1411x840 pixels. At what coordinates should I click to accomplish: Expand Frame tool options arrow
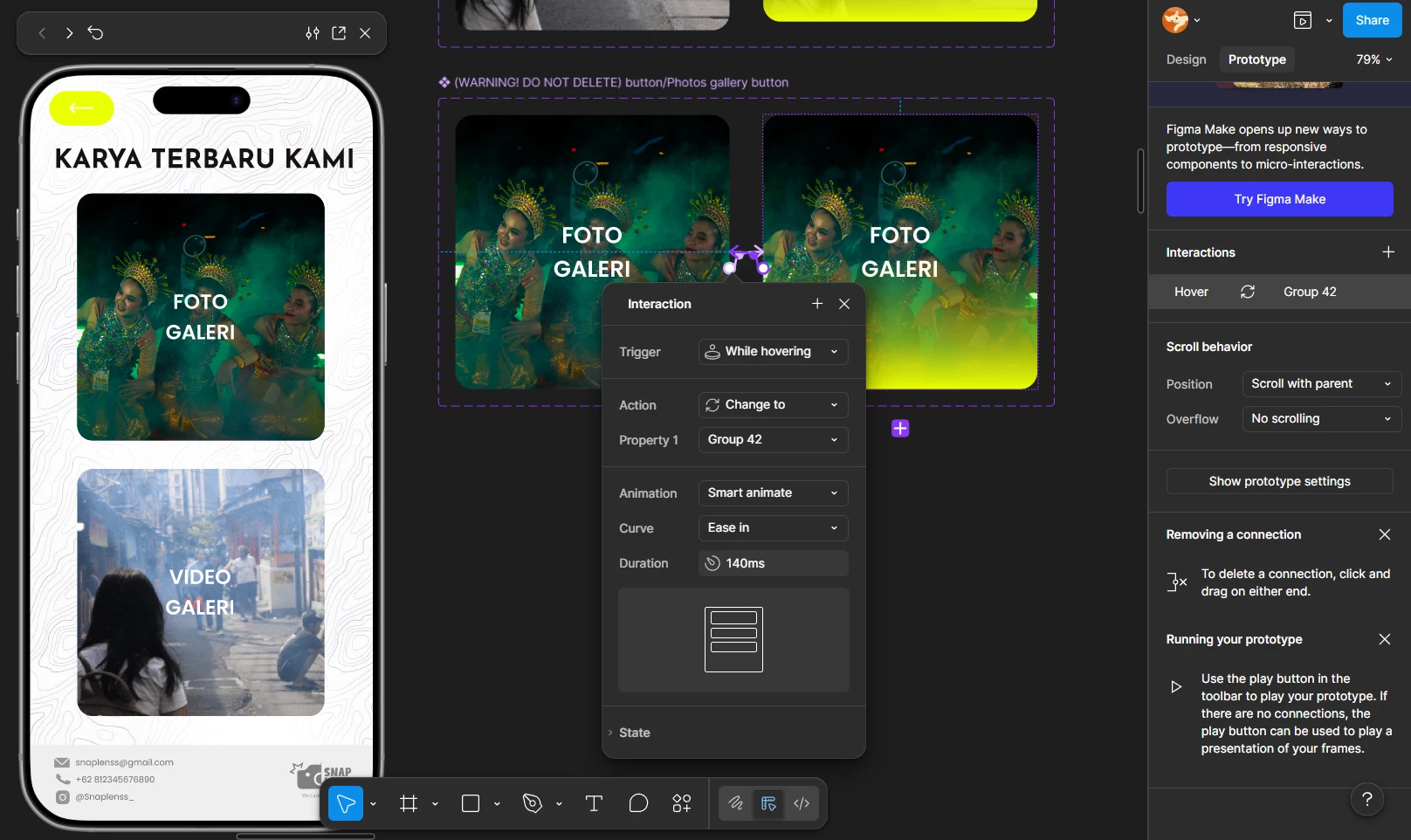[435, 803]
